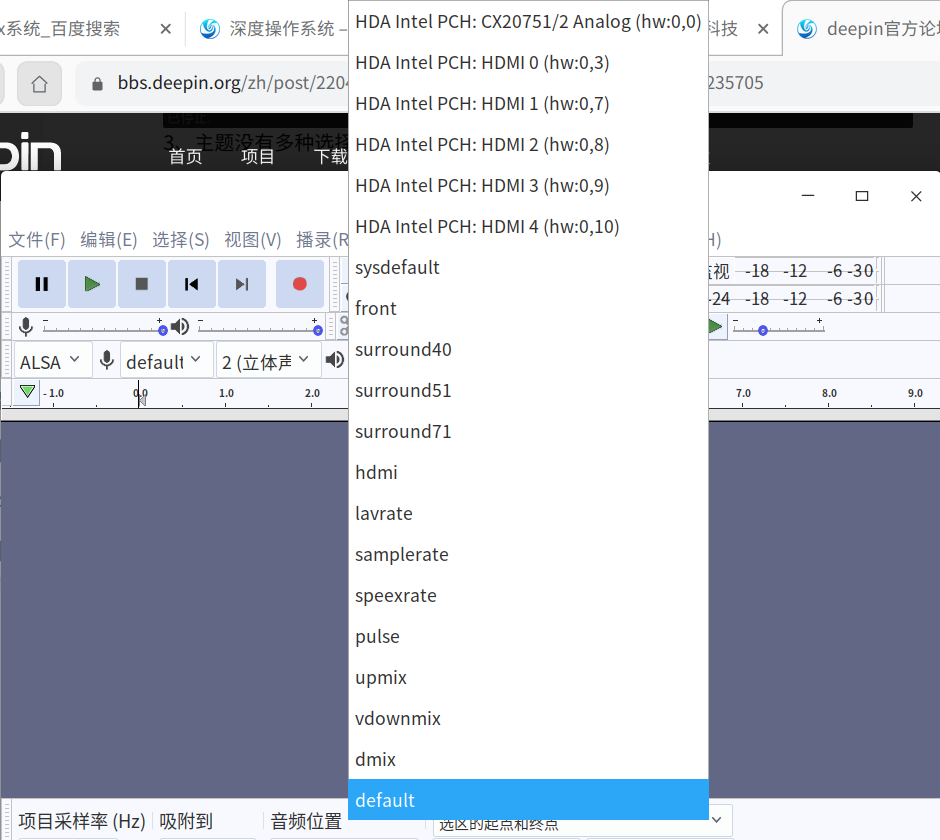The image size is (940, 840).
Task: Adjust the playback volume slider
Action: (x=259, y=327)
